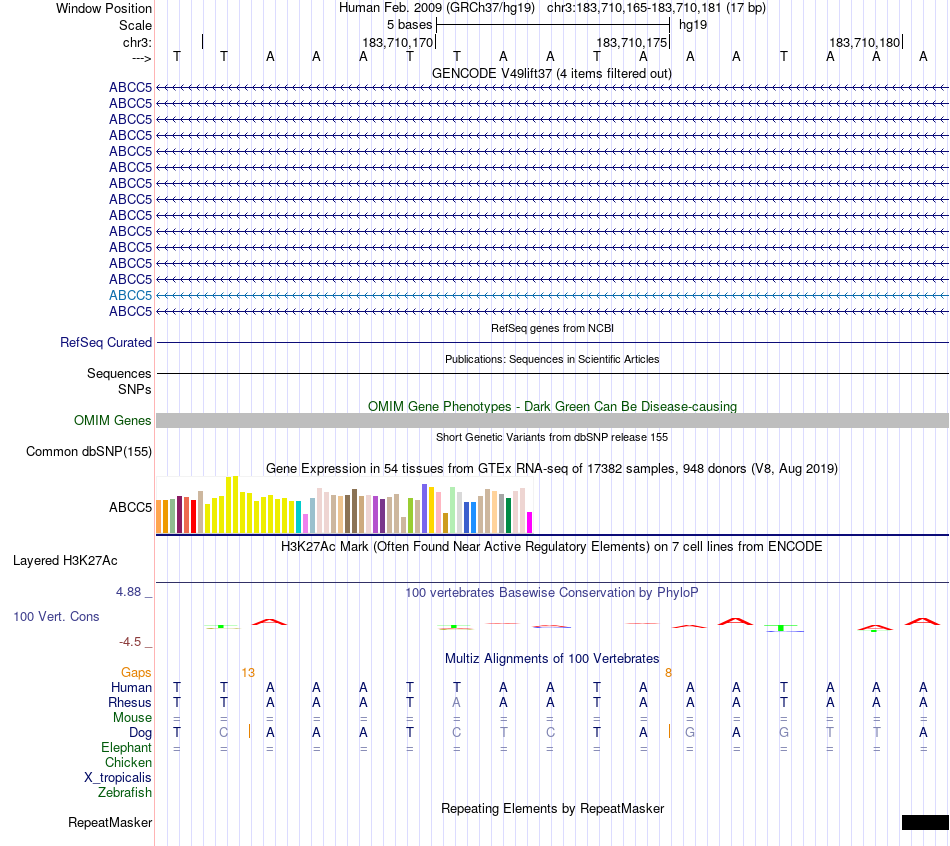This screenshot has width=950, height=846.
Task: Open the GENCODE V49lift37 track title
Action: 552,73
